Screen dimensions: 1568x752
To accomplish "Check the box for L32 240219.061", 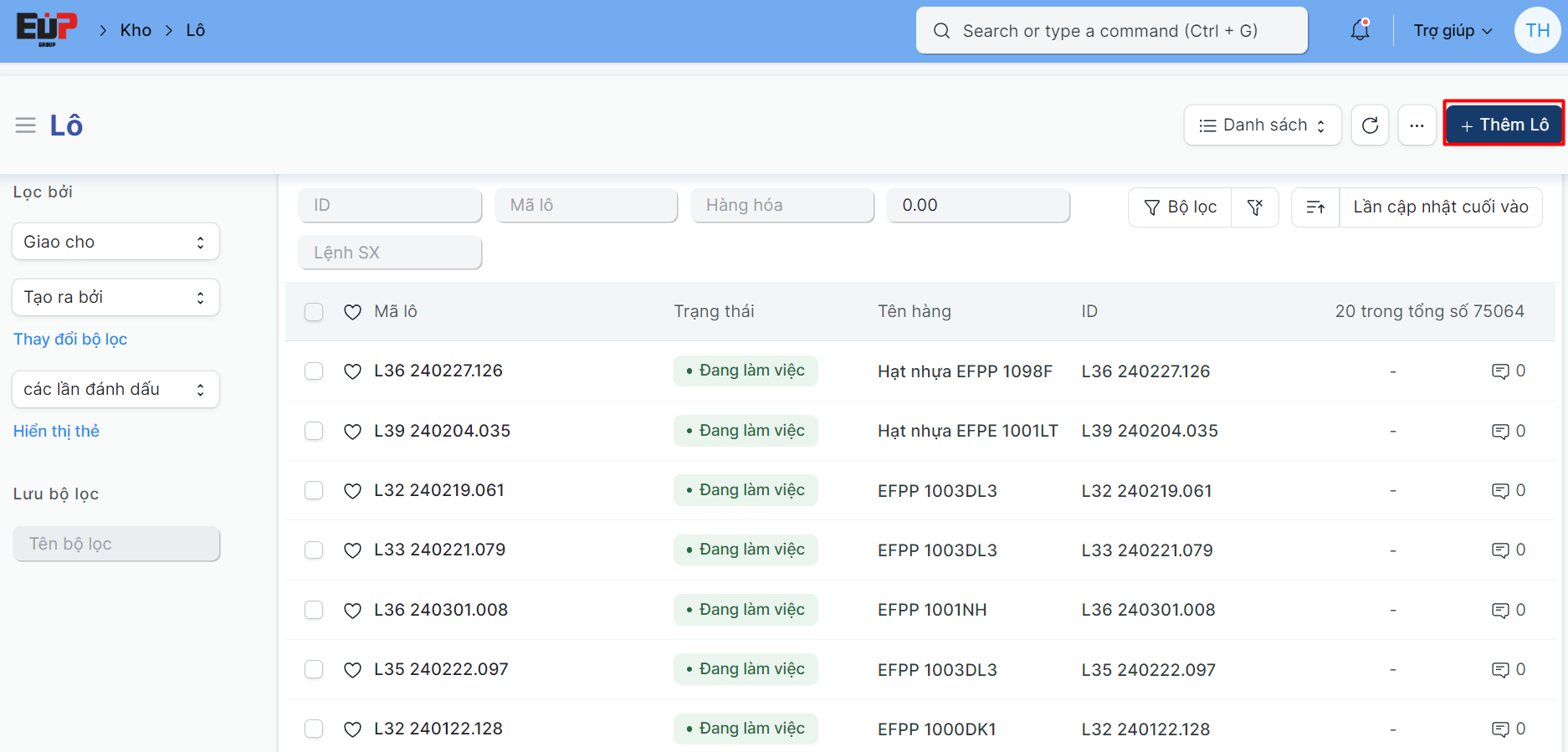I will (314, 490).
